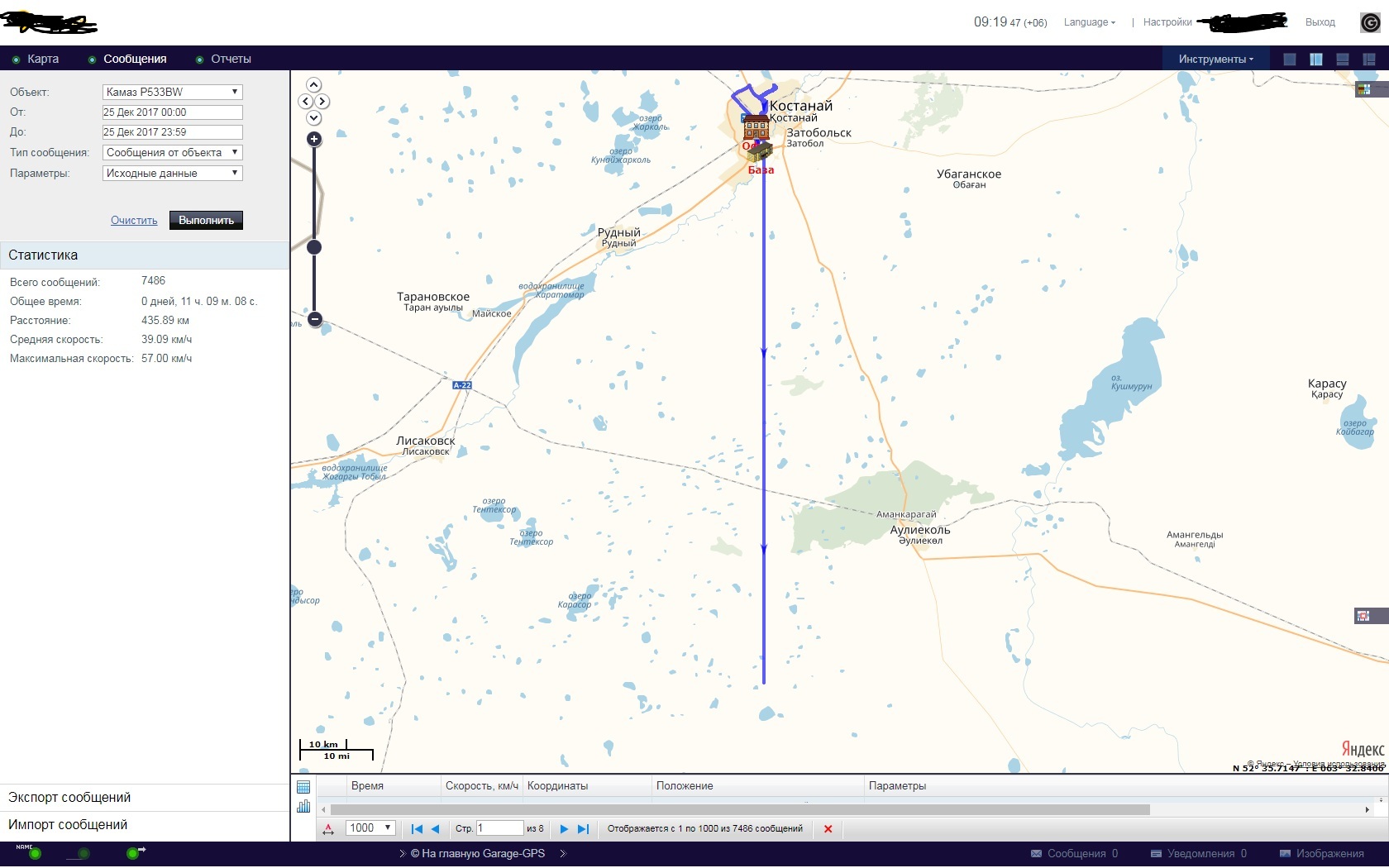Show messages as table view icon

coord(303,787)
